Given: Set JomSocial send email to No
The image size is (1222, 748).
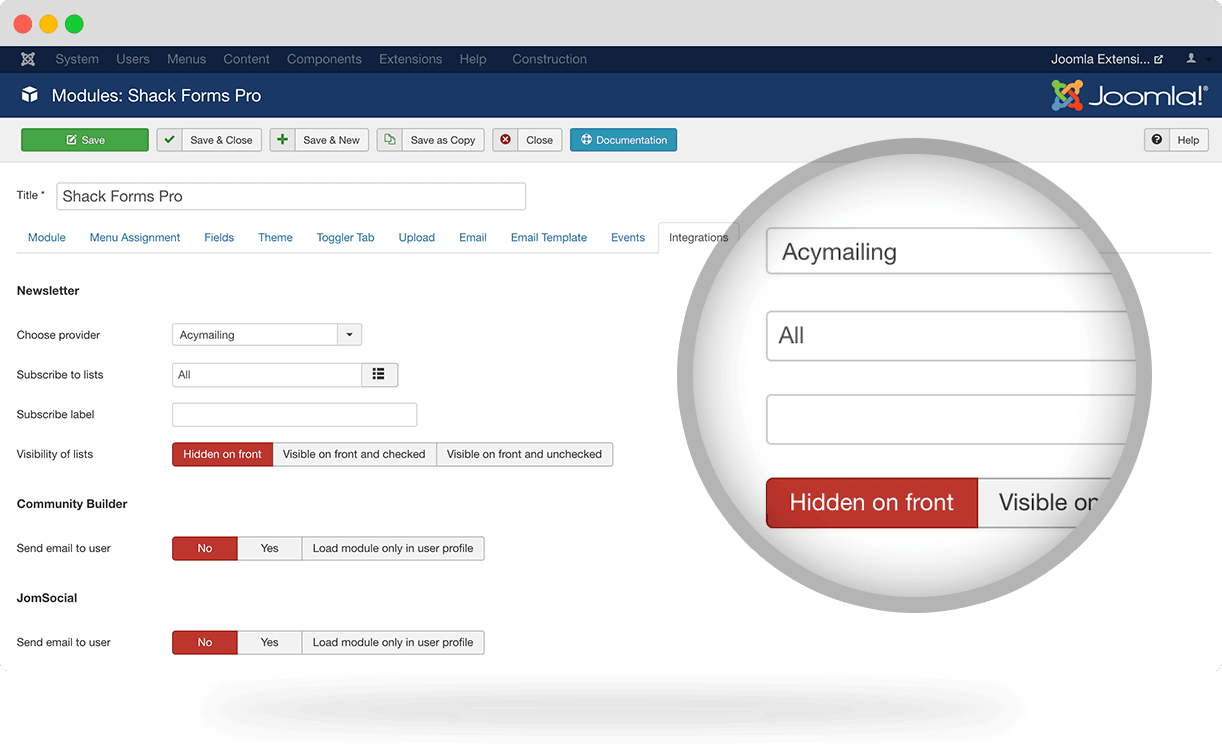Looking at the screenshot, I should [x=205, y=642].
